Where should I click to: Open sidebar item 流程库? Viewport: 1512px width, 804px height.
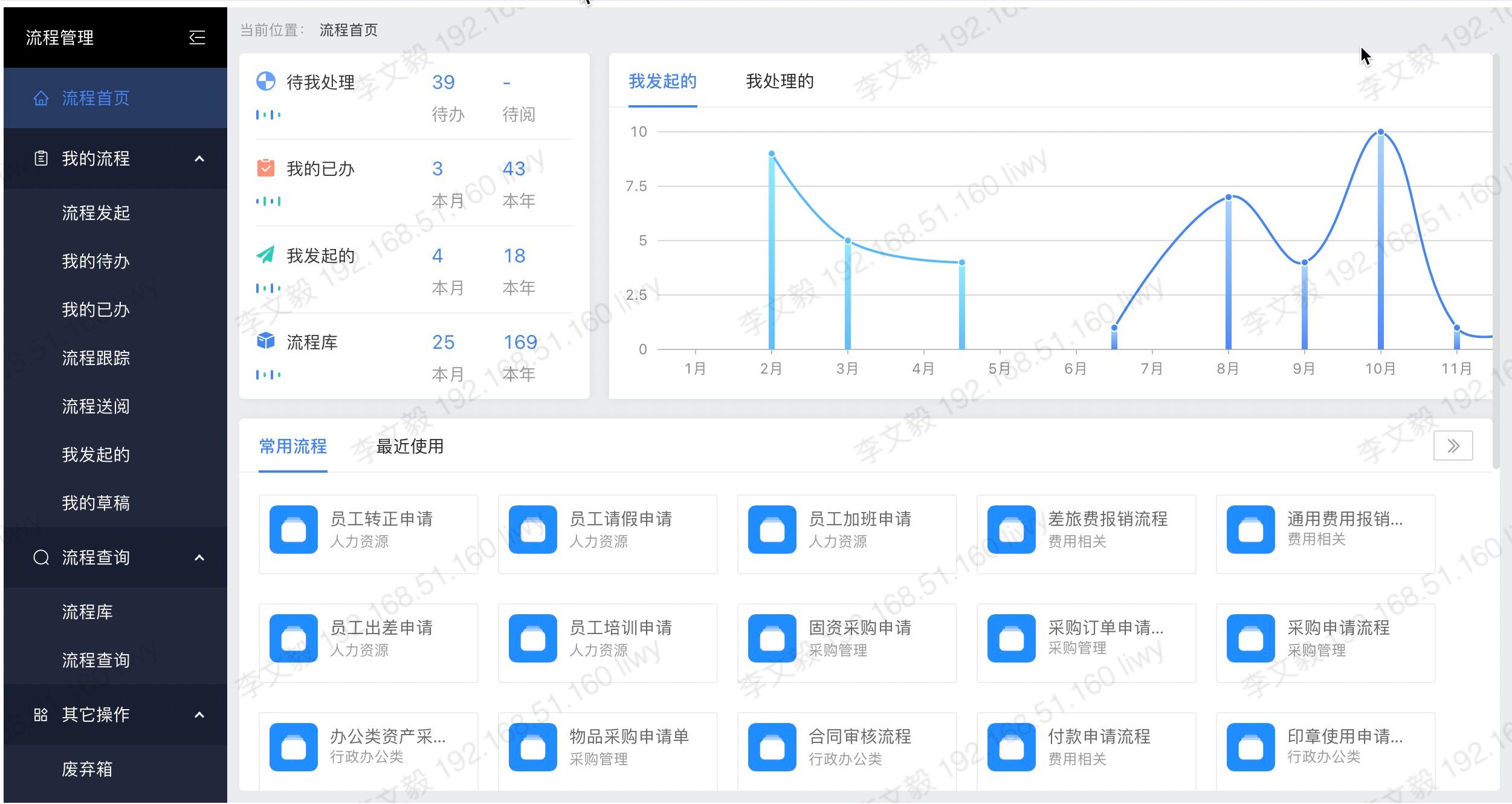tap(115, 612)
